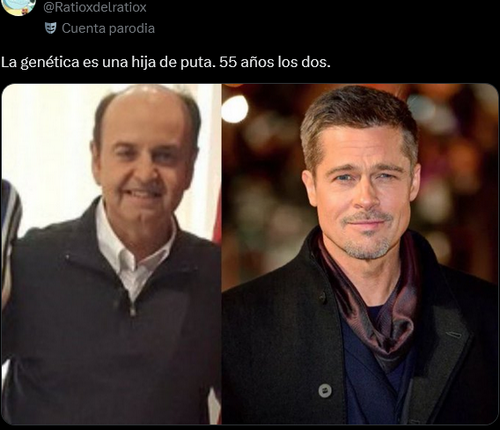Image resolution: width=500 pixels, height=430 pixels.
Task: Click the tweet text about genetics
Action: coord(166,62)
